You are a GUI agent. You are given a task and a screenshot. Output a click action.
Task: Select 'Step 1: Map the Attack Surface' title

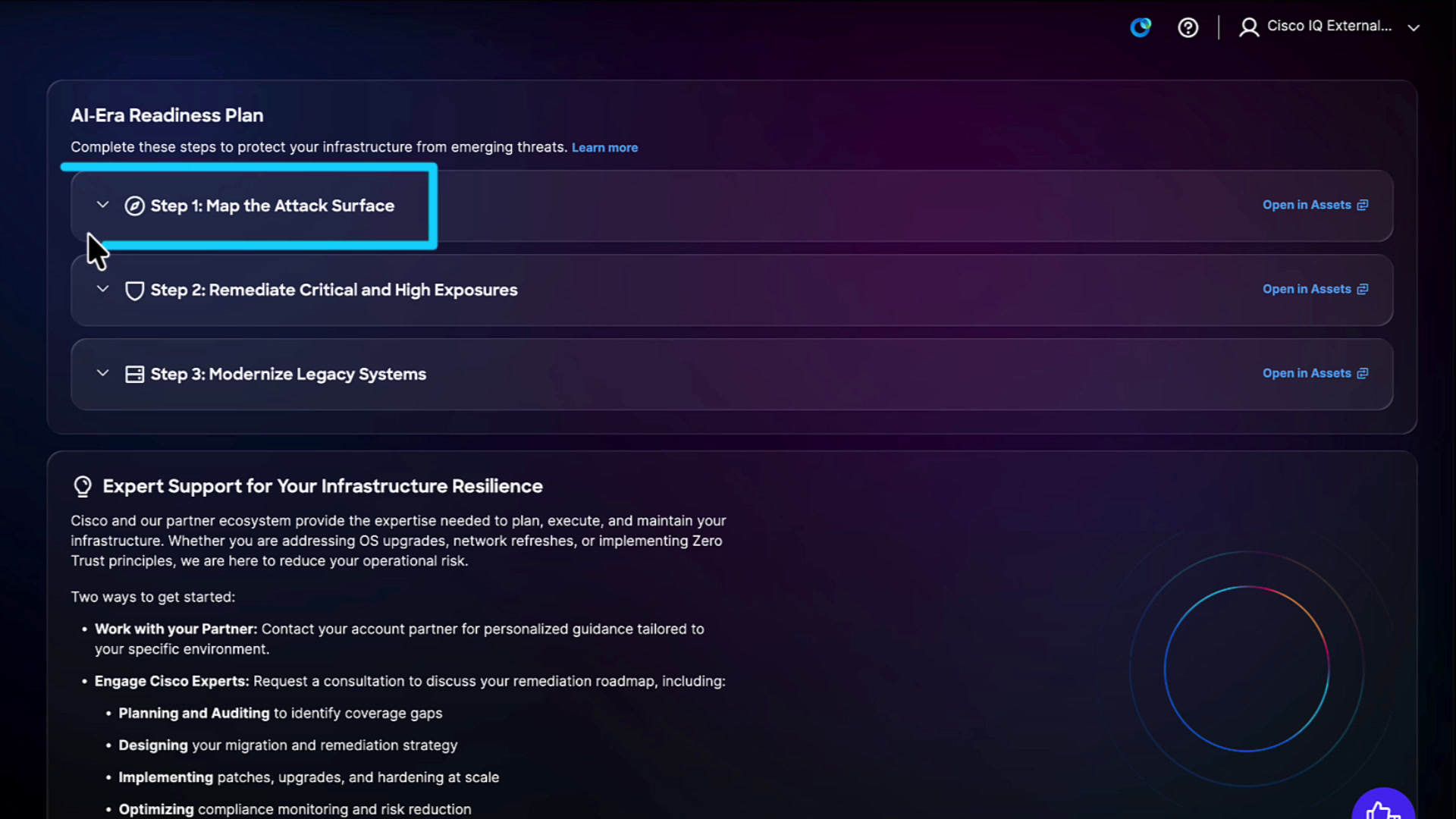[x=272, y=206]
